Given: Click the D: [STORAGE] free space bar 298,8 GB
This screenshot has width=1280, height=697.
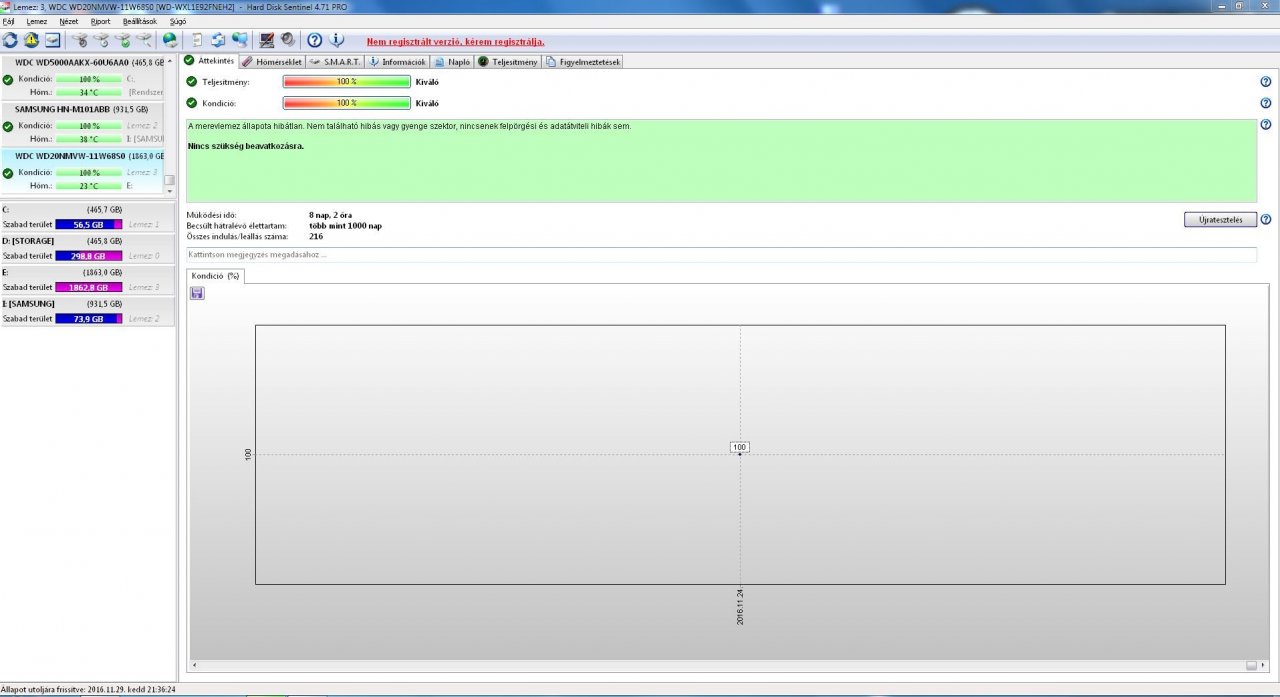Looking at the screenshot, I should (89, 256).
